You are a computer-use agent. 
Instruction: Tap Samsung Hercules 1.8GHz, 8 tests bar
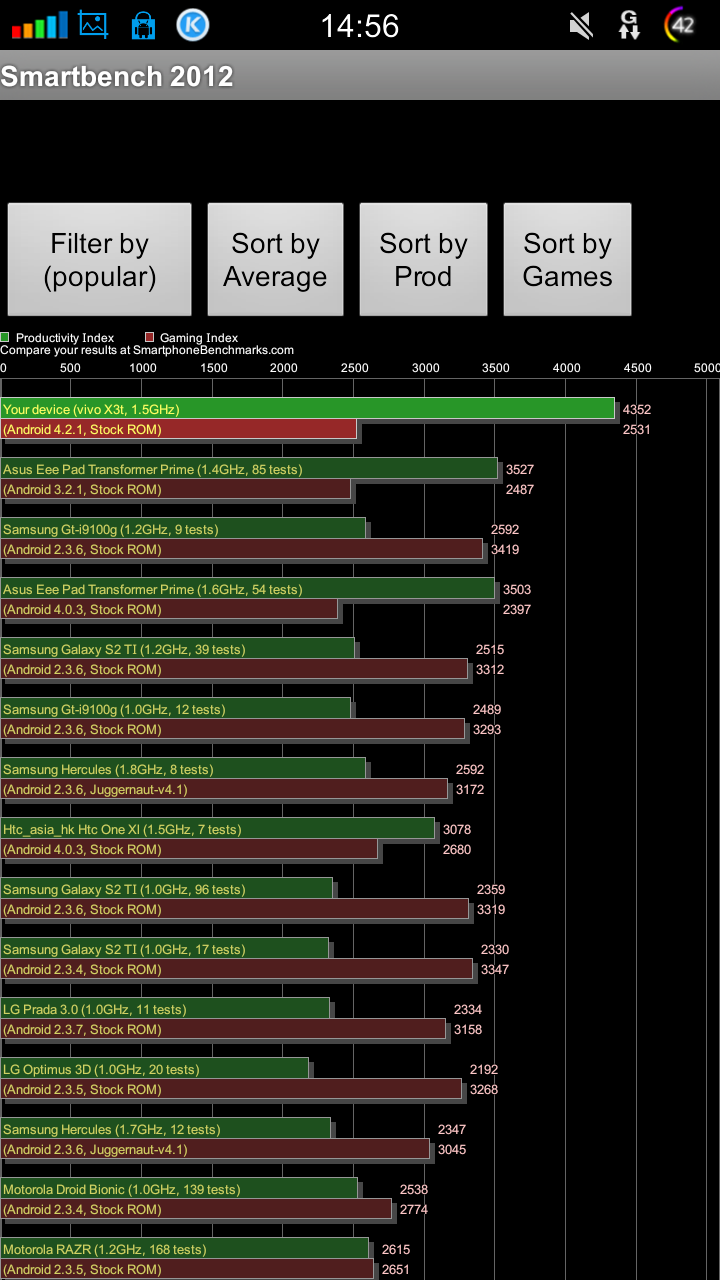click(183, 769)
